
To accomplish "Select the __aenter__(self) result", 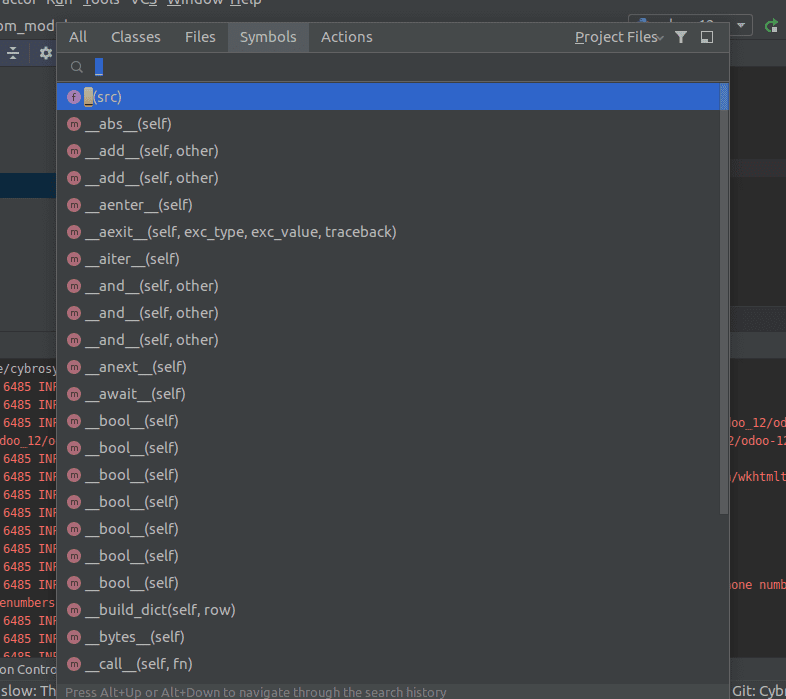I will 388,205.
